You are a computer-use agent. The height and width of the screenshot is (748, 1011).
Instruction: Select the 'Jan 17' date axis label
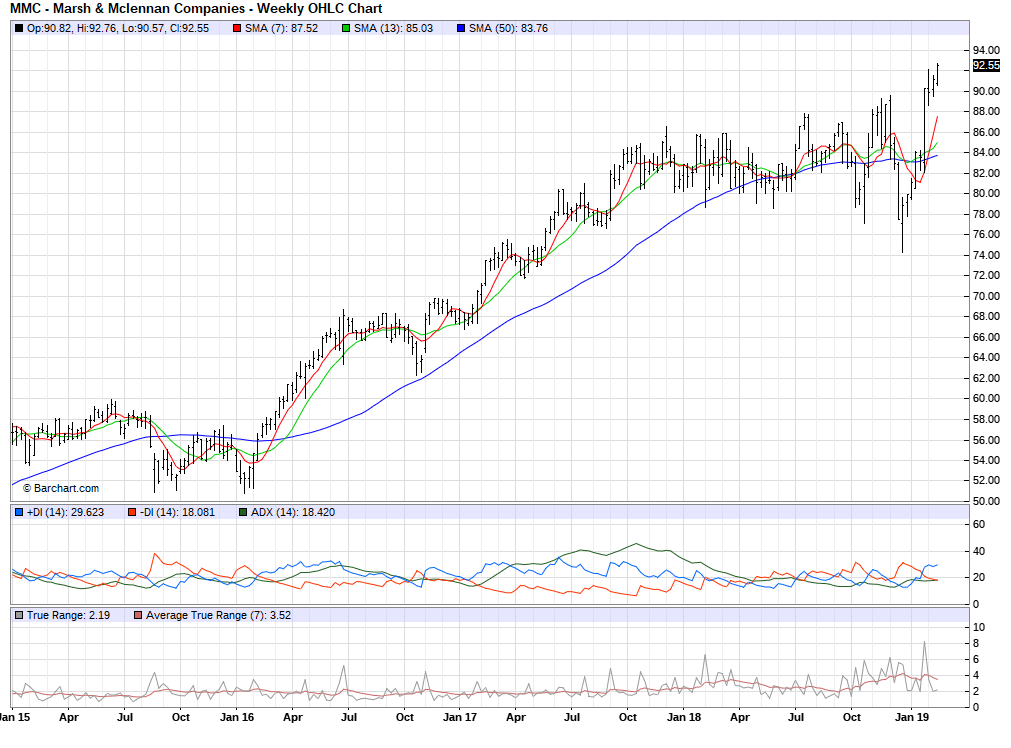pos(460,717)
